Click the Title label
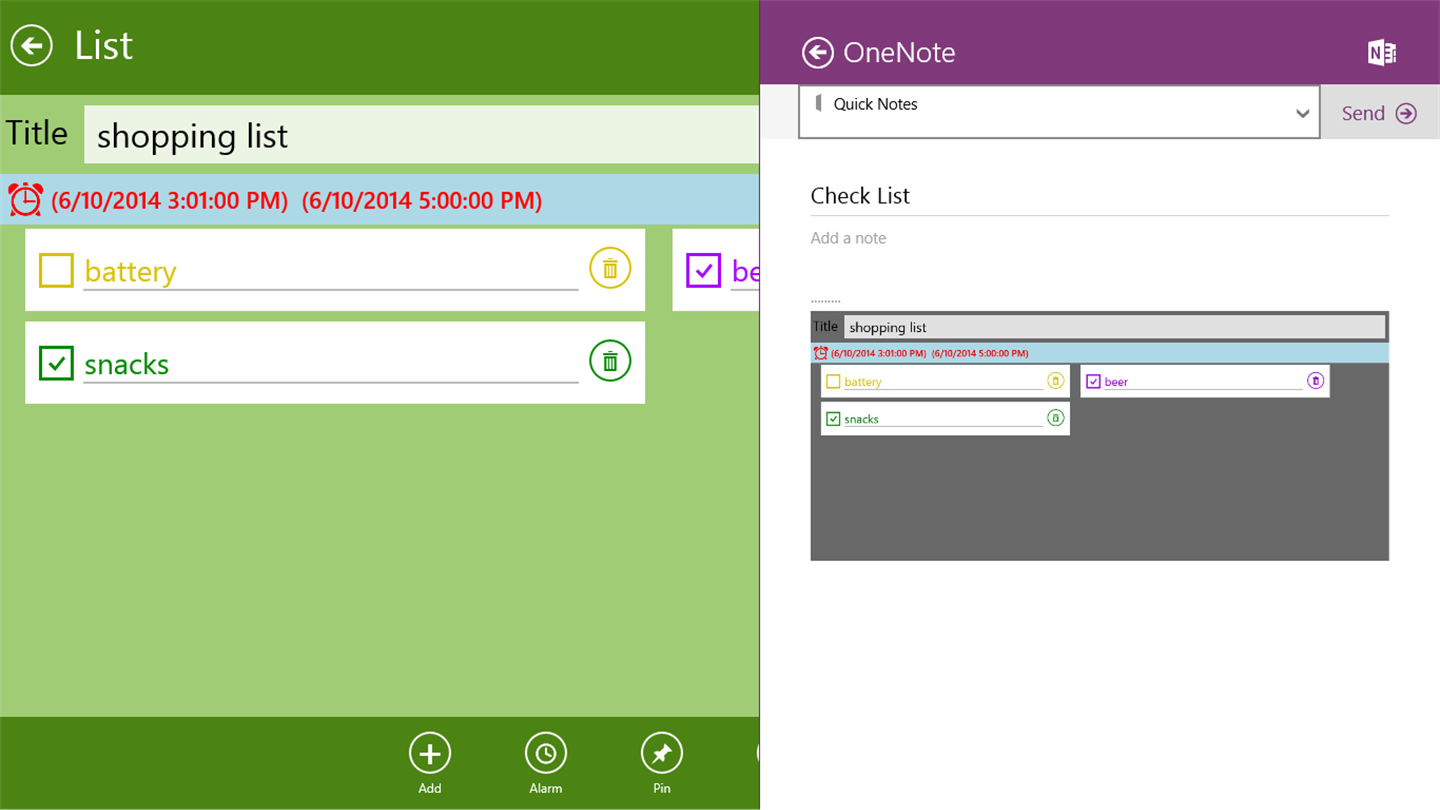This screenshot has width=1440, height=810. pyautogui.click(x=37, y=133)
